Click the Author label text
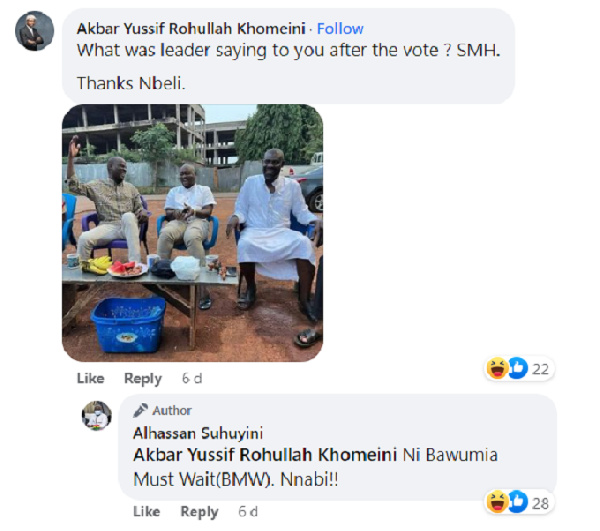The image size is (600, 531). 172,410
